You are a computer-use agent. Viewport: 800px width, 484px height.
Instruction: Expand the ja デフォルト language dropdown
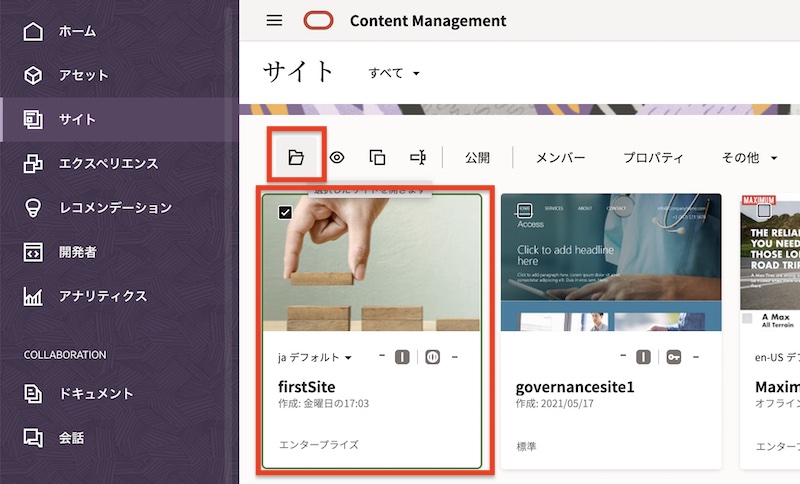pyautogui.click(x=315, y=357)
